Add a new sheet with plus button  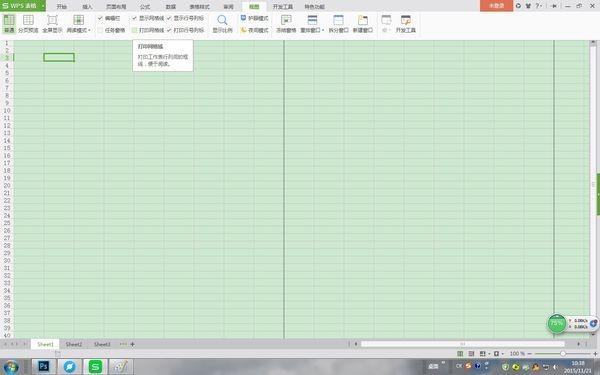tap(132, 344)
